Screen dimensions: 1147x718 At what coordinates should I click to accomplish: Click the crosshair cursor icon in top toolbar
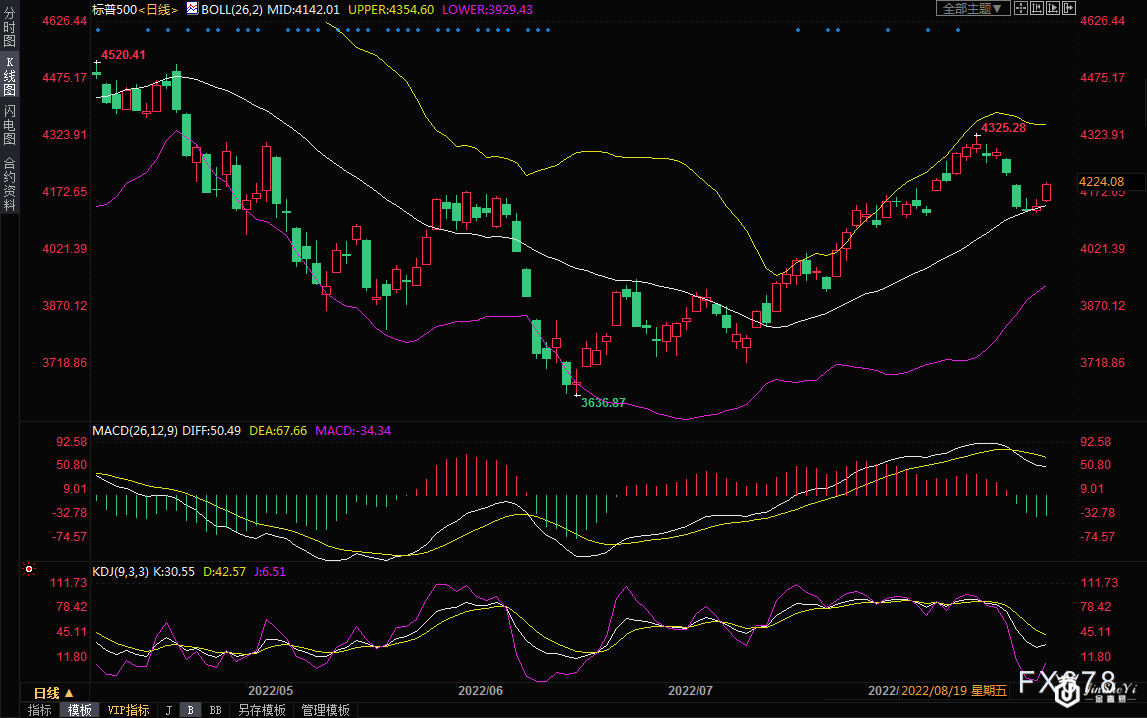click(x=1021, y=8)
